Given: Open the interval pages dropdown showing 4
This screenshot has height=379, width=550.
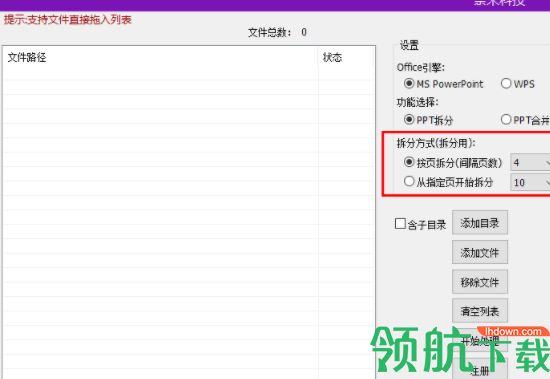Looking at the screenshot, I should [530, 162].
